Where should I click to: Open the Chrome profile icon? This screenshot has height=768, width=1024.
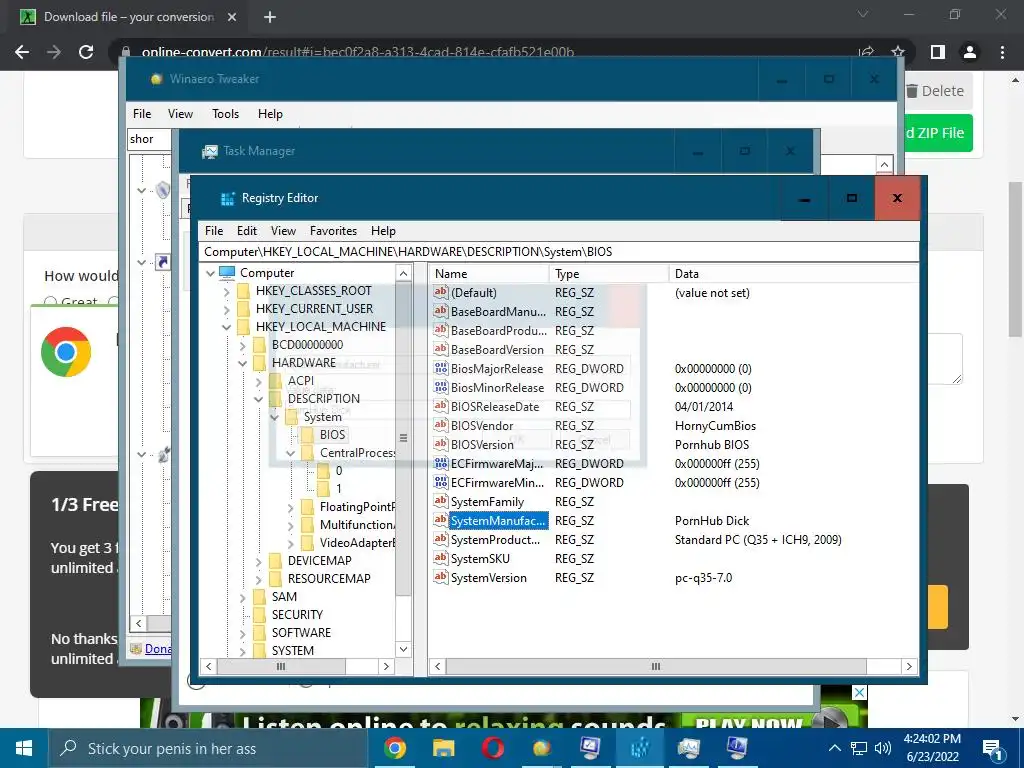[970, 52]
